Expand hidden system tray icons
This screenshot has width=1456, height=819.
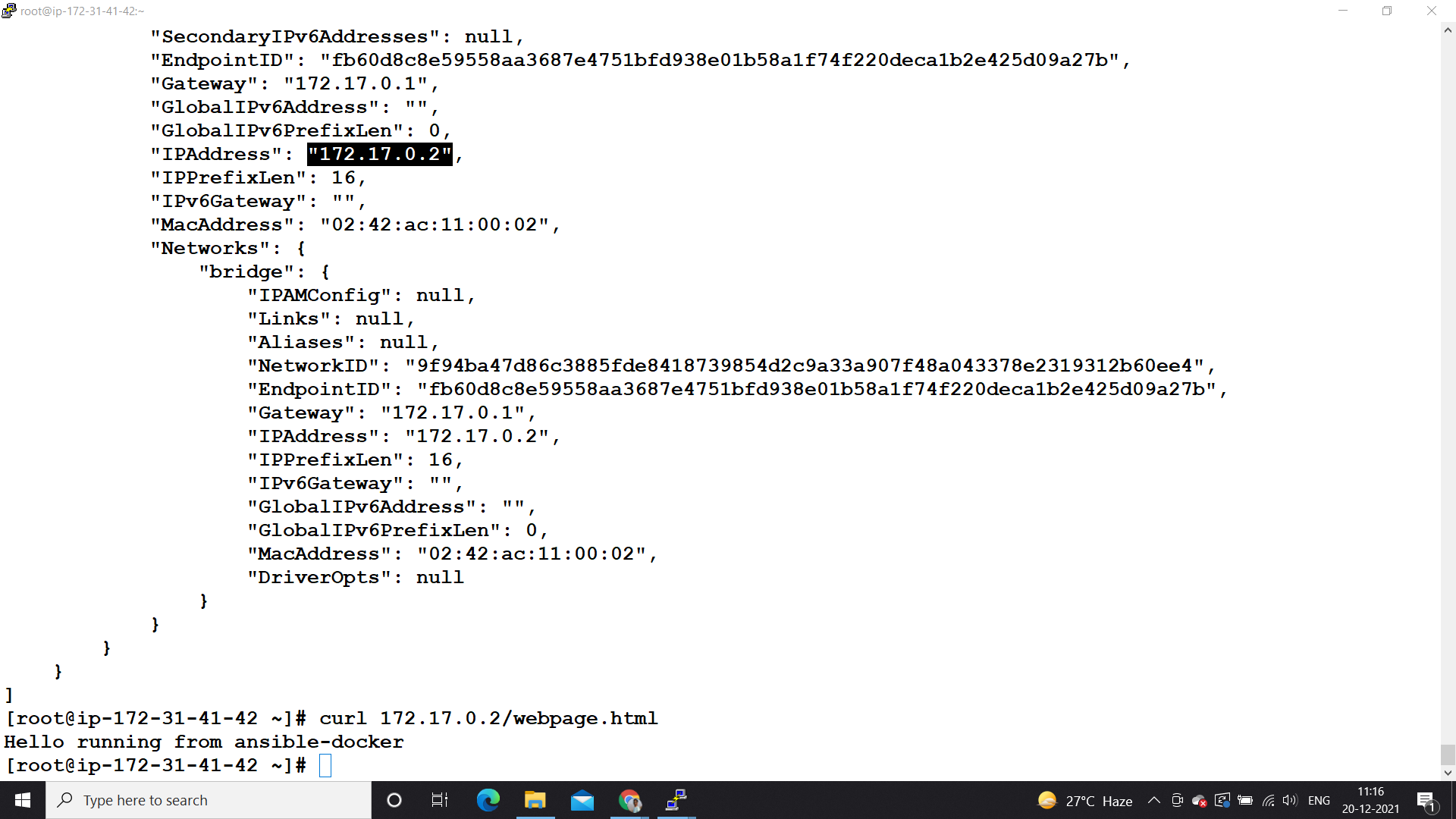(1153, 800)
